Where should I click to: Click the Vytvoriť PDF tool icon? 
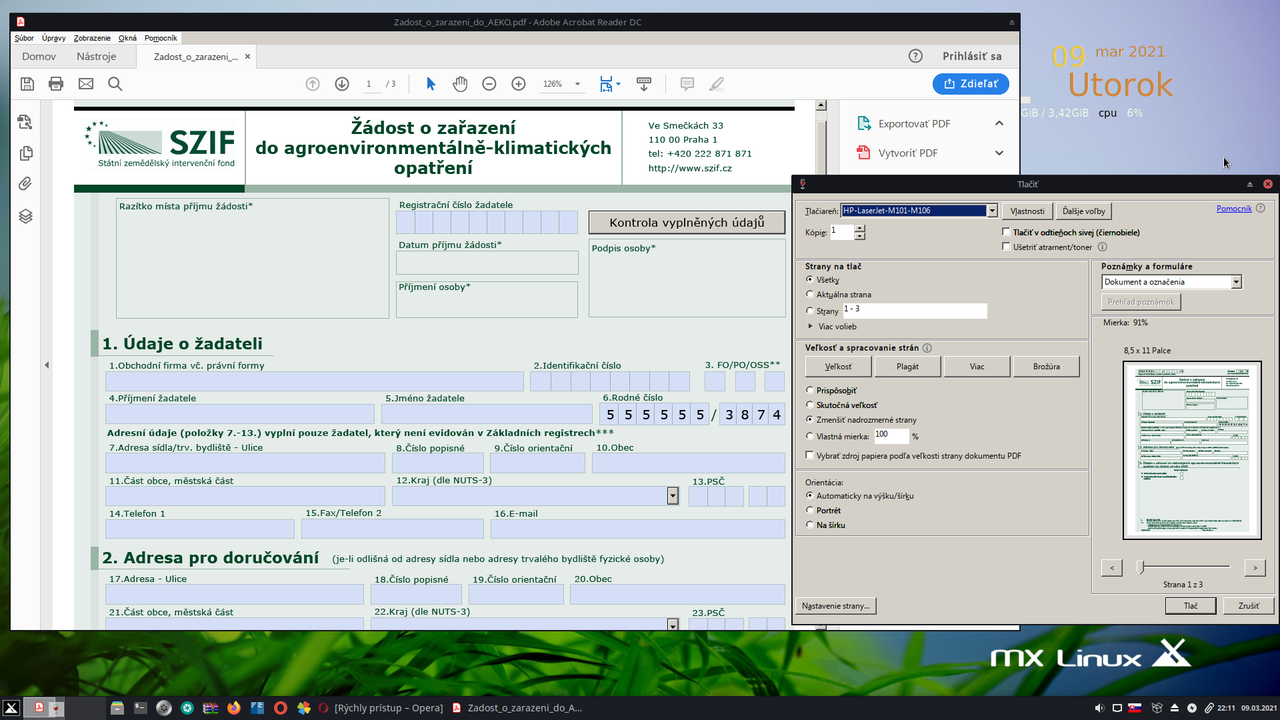[864, 153]
